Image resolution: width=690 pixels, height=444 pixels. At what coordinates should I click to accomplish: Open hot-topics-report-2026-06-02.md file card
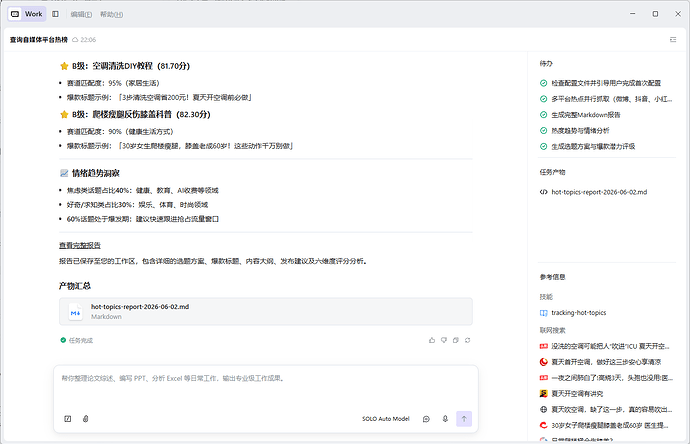pos(266,311)
